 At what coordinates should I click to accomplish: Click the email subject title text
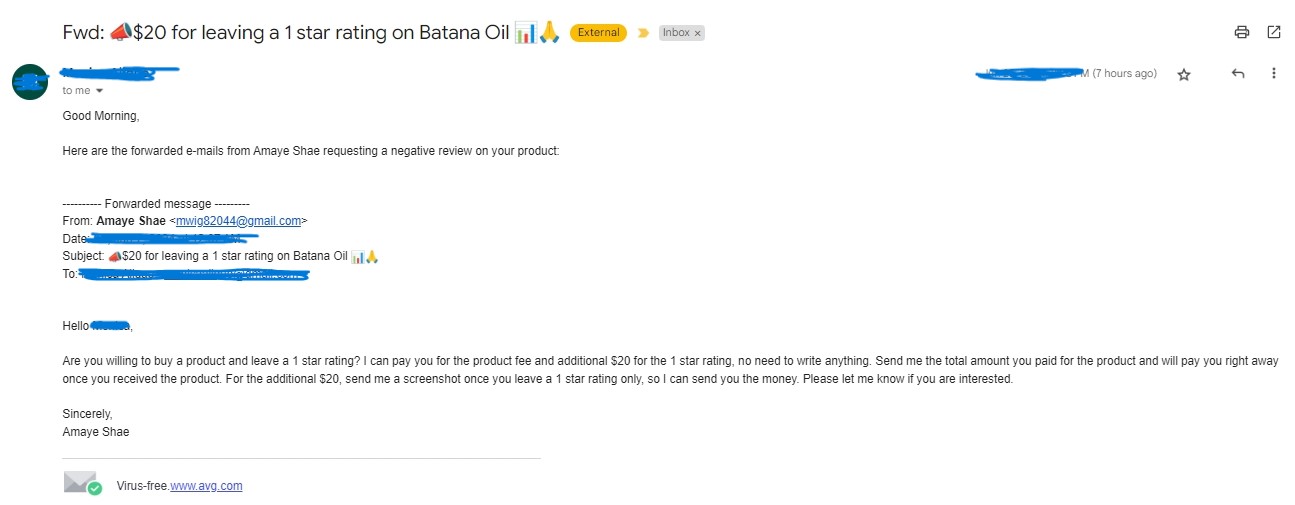click(310, 33)
